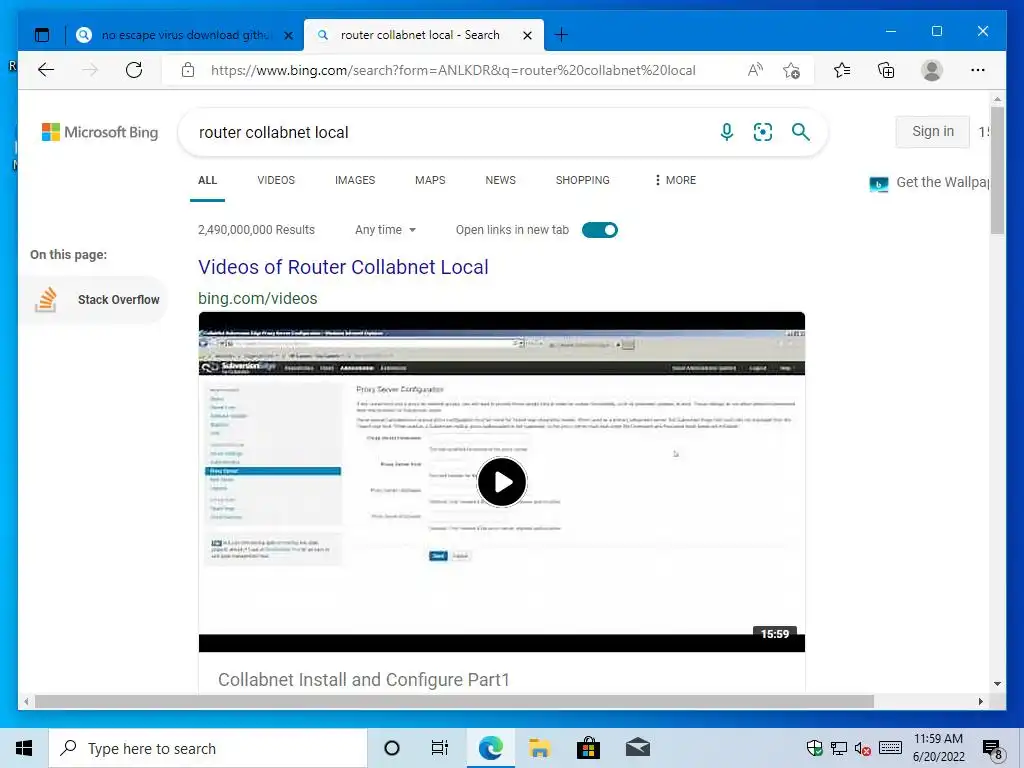The width and height of the screenshot is (1024, 768).
Task: Open Read aloud from address bar
Action: [755, 70]
